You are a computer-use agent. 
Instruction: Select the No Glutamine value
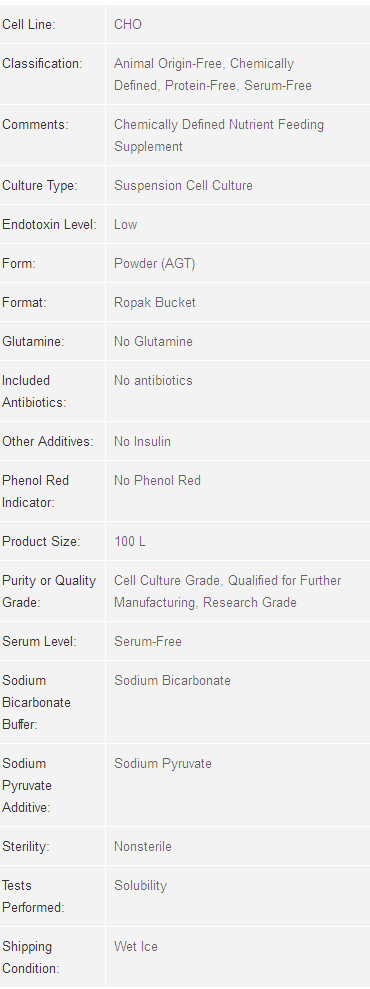click(153, 342)
